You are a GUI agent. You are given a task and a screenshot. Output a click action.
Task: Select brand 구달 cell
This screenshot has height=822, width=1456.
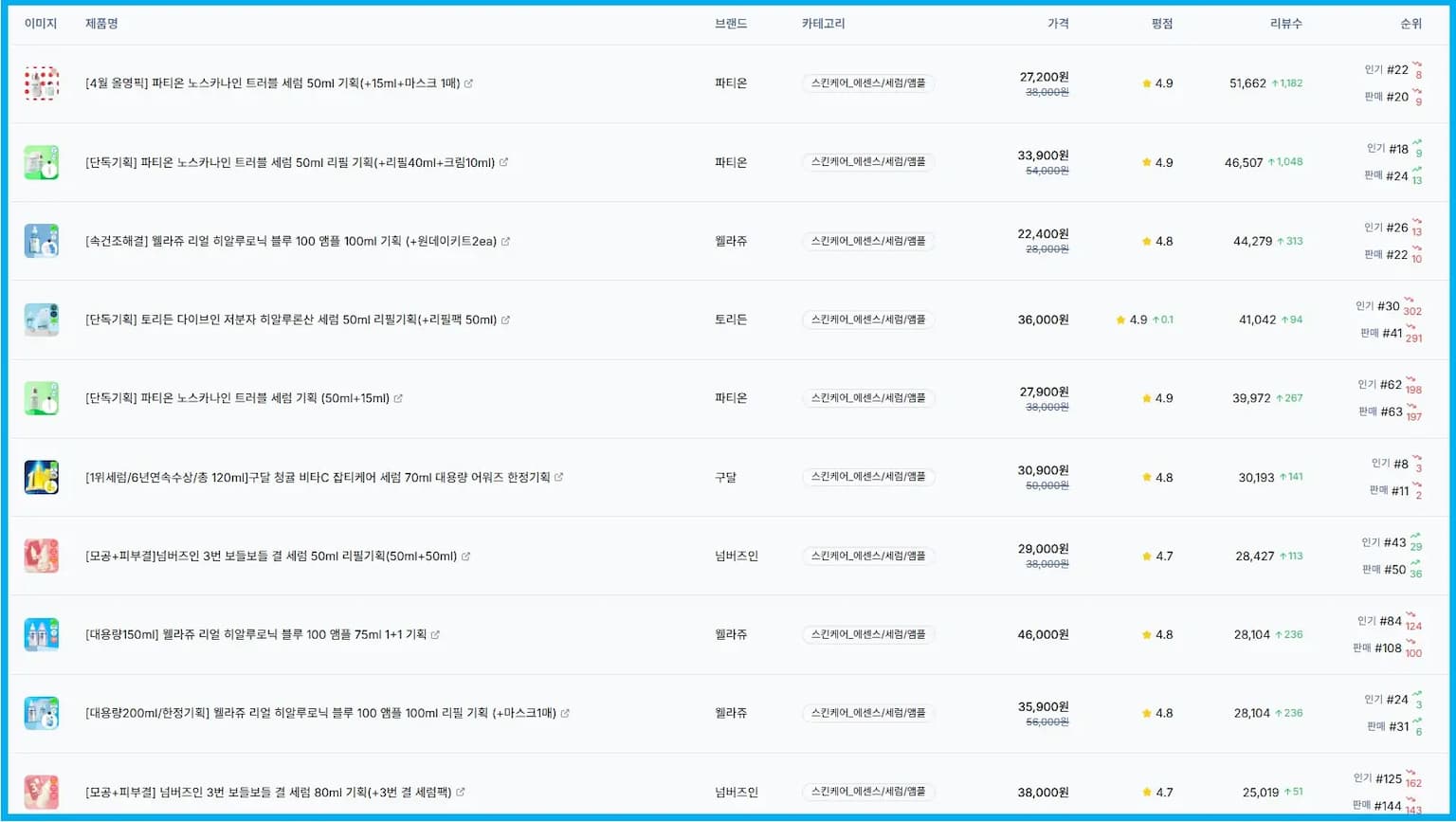pyautogui.click(x=725, y=477)
